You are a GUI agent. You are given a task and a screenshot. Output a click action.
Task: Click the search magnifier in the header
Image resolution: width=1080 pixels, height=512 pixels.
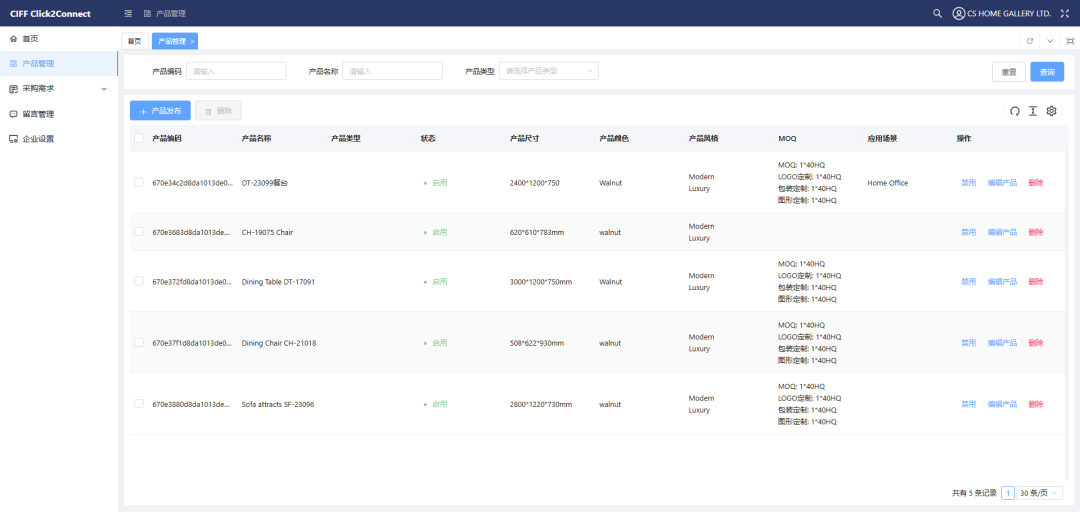[x=937, y=13]
